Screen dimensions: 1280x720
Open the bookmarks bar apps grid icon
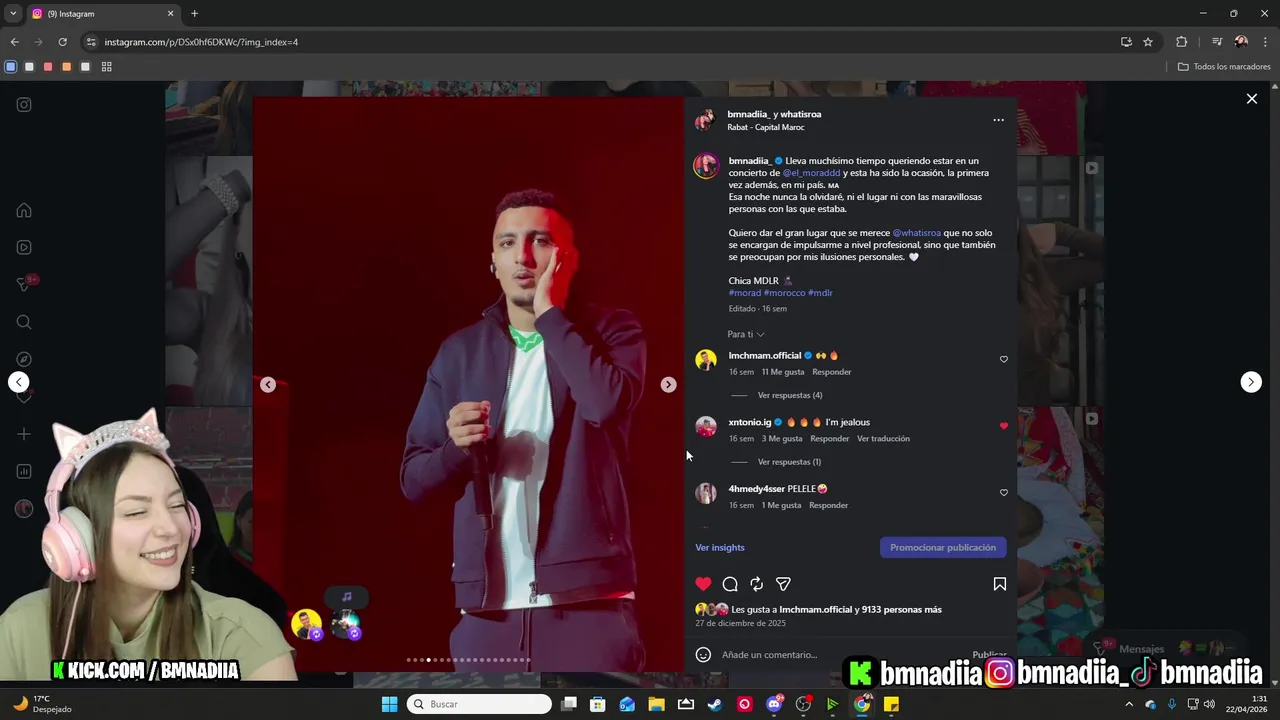pos(106,67)
